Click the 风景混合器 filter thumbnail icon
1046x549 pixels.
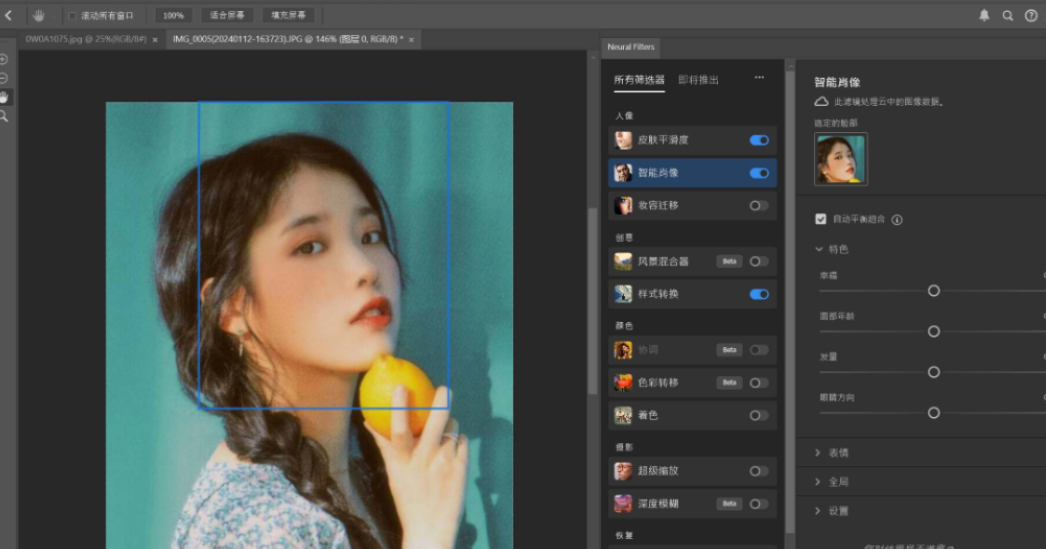tap(623, 261)
